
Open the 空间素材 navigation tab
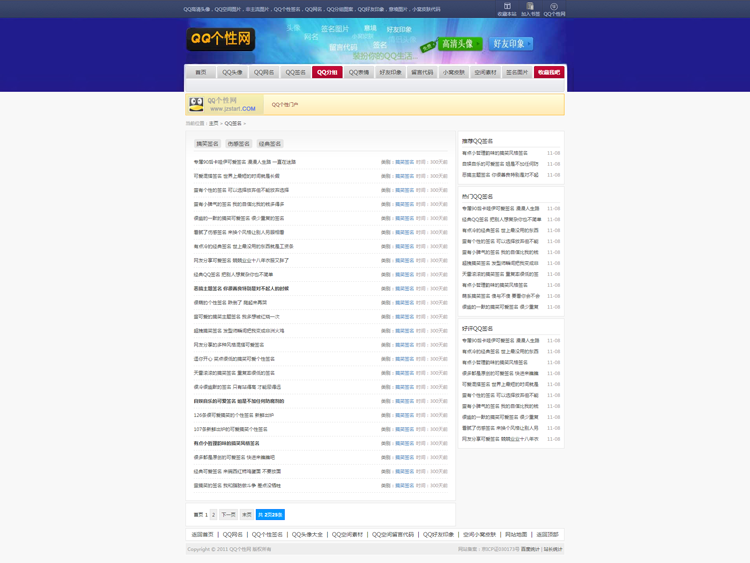[485, 72]
